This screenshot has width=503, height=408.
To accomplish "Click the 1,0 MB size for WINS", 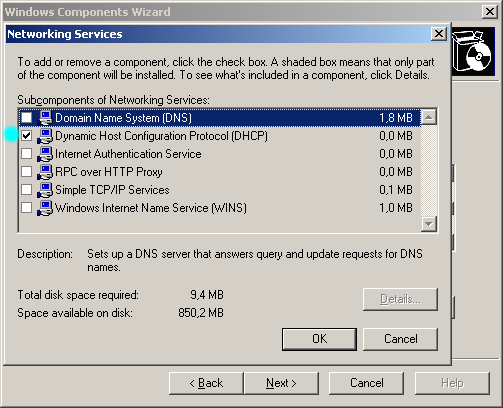I will click(396, 208).
